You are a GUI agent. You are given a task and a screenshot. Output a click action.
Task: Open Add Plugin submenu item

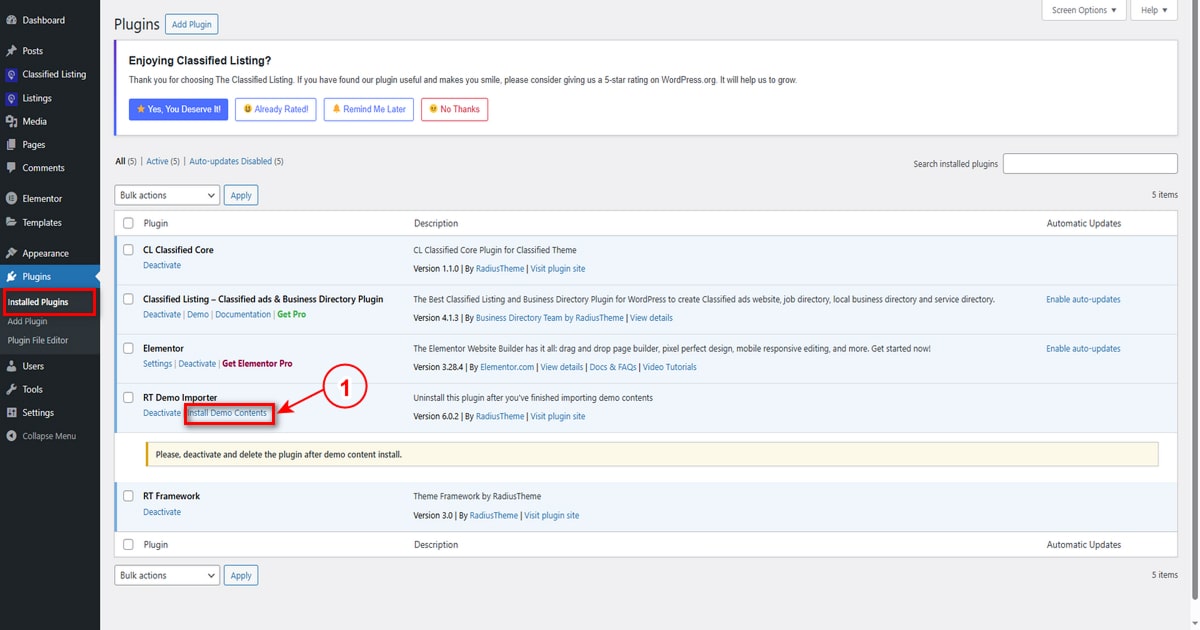(27, 322)
